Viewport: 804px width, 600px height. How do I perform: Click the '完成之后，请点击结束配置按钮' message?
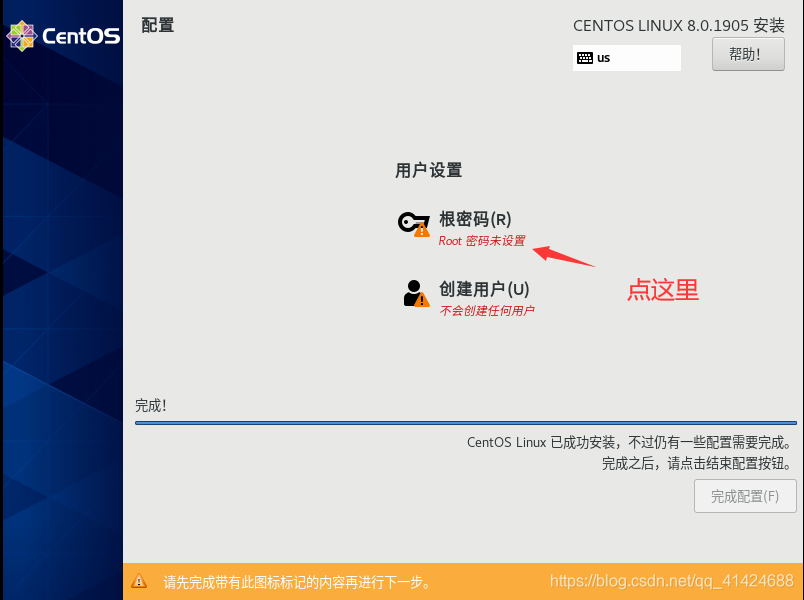click(696, 464)
